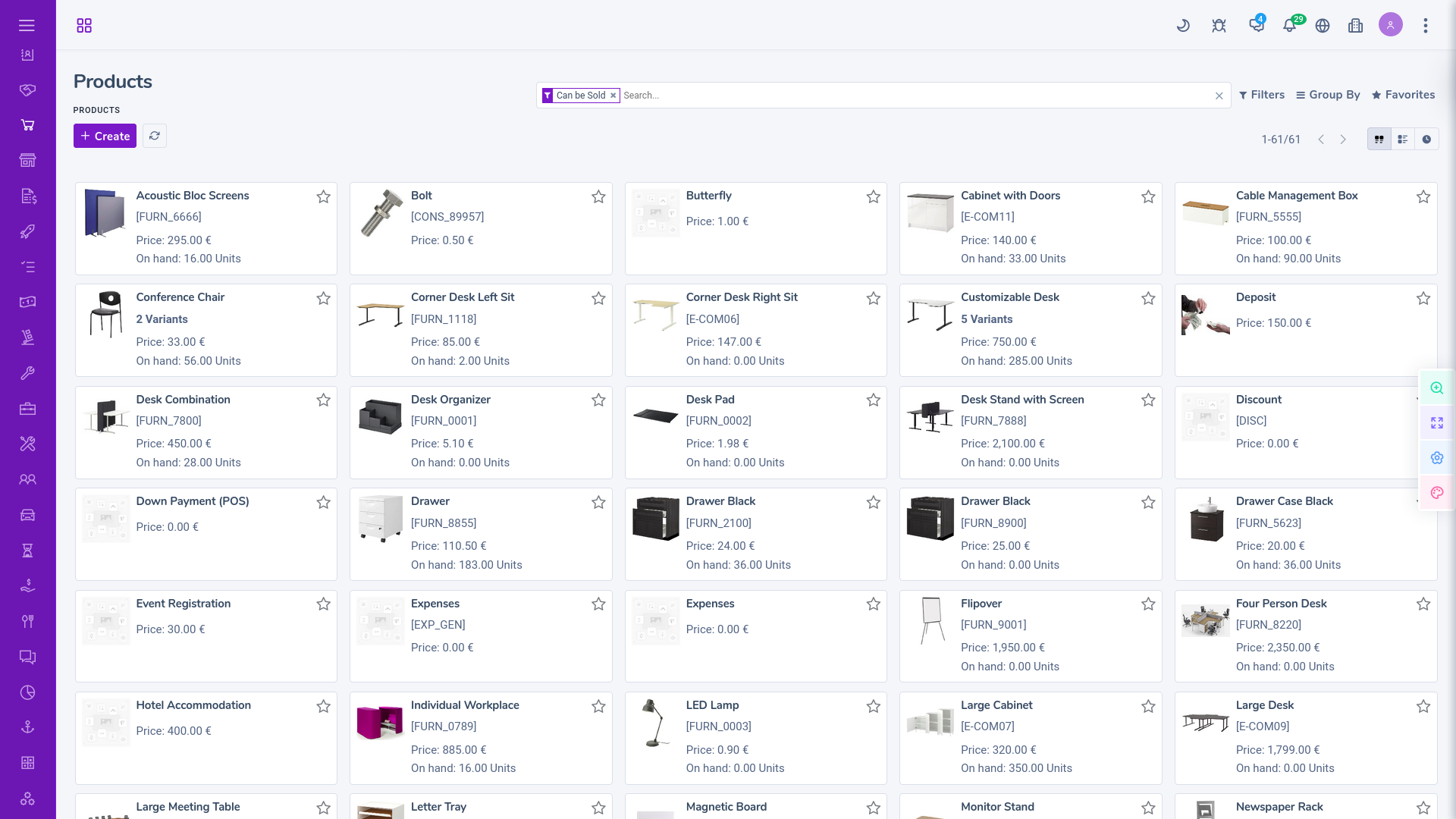Click the fullscreen expand side-panel icon
The image size is (1456, 819).
[x=1436, y=423]
